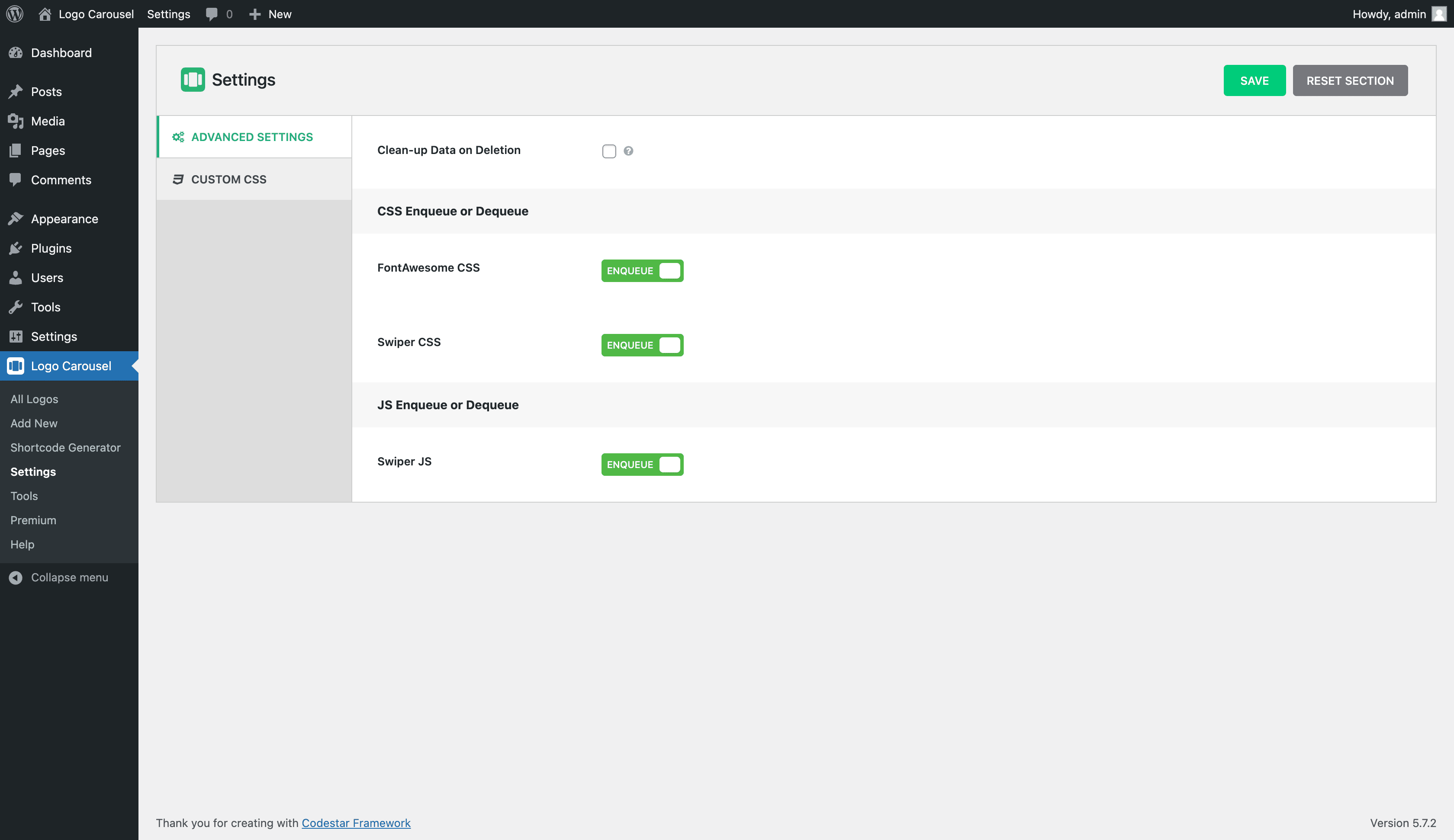
Task: Open Shortcode Generator submenu item
Action: (65, 448)
